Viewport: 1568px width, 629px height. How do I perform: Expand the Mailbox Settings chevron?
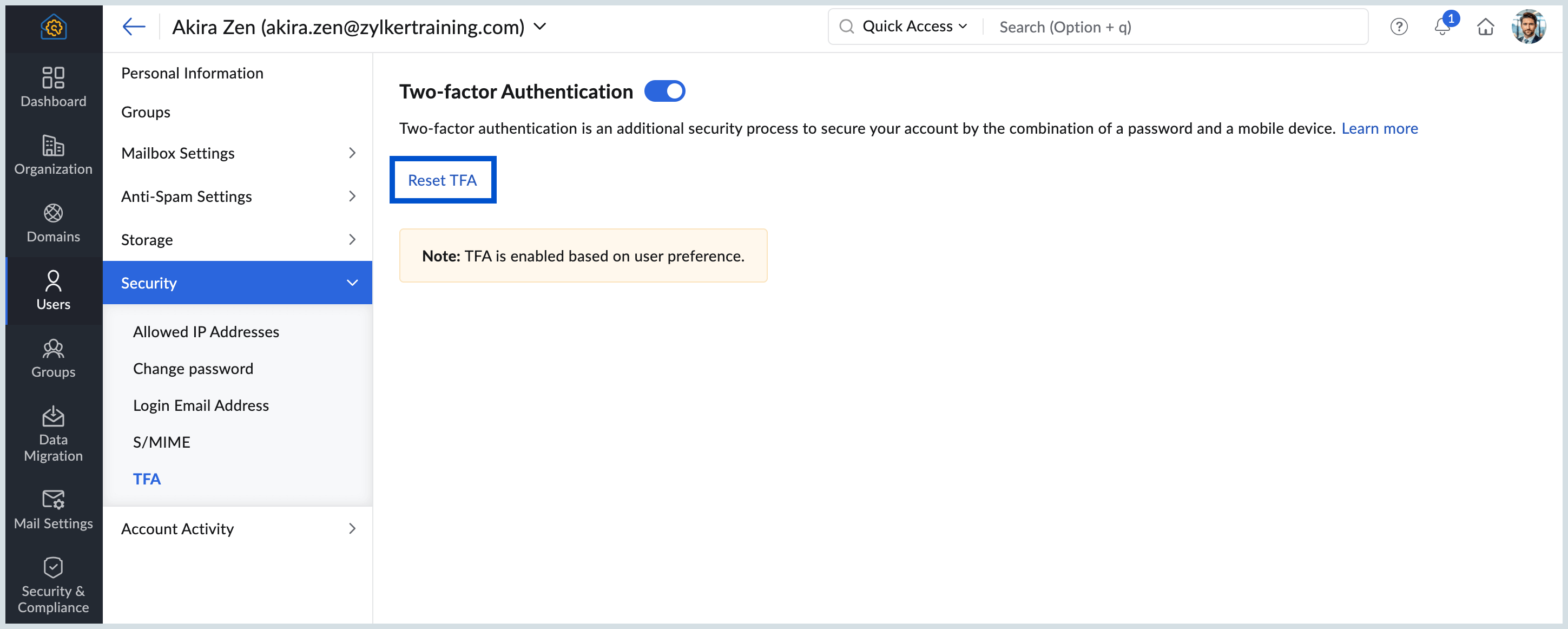352,153
